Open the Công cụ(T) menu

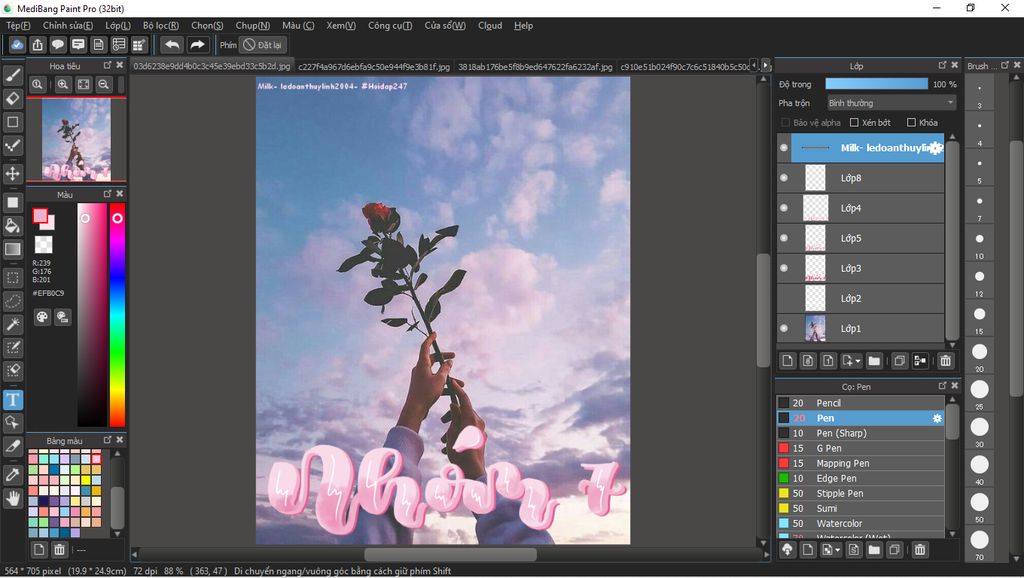point(390,25)
